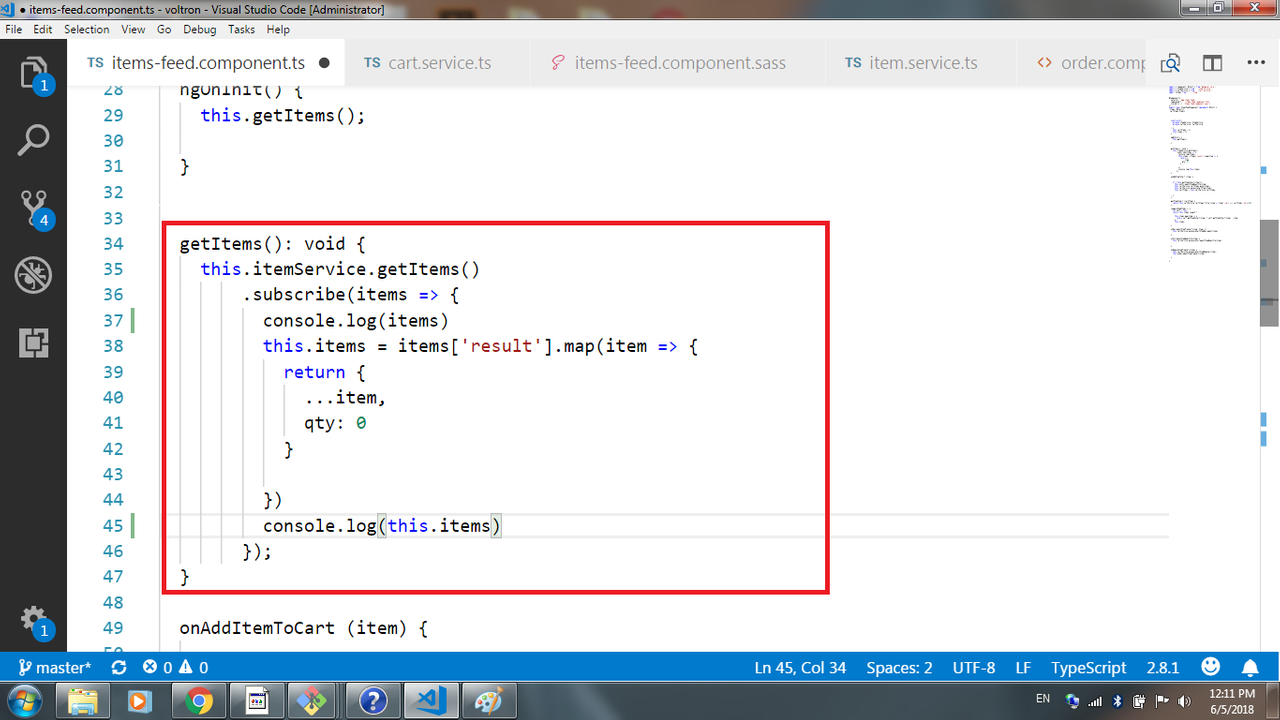The image size is (1280, 720).
Task: Open the Debug menu
Action: pyautogui.click(x=199, y=30)
